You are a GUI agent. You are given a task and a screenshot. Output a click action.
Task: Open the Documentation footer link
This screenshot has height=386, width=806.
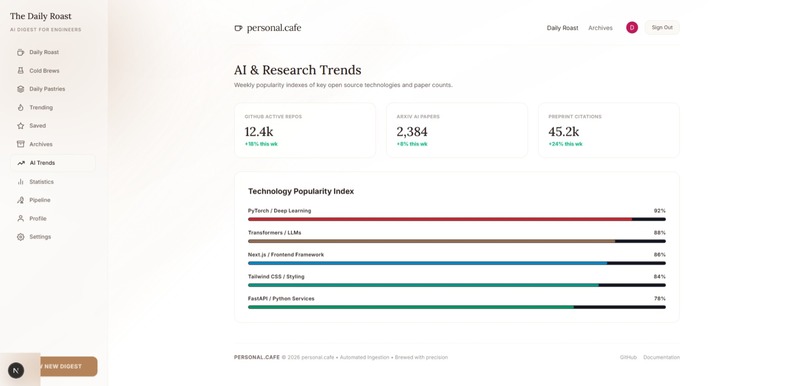coord(662,357)
